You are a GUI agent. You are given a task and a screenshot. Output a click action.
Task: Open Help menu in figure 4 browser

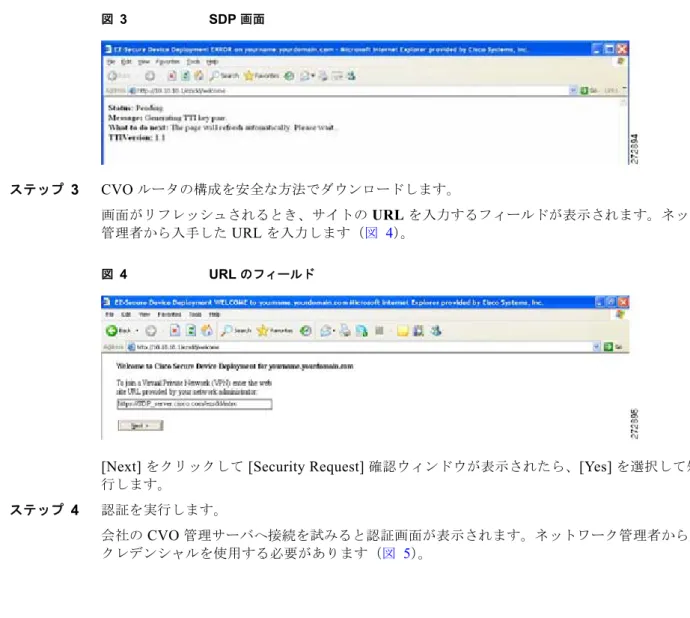(x=214, y=314)
